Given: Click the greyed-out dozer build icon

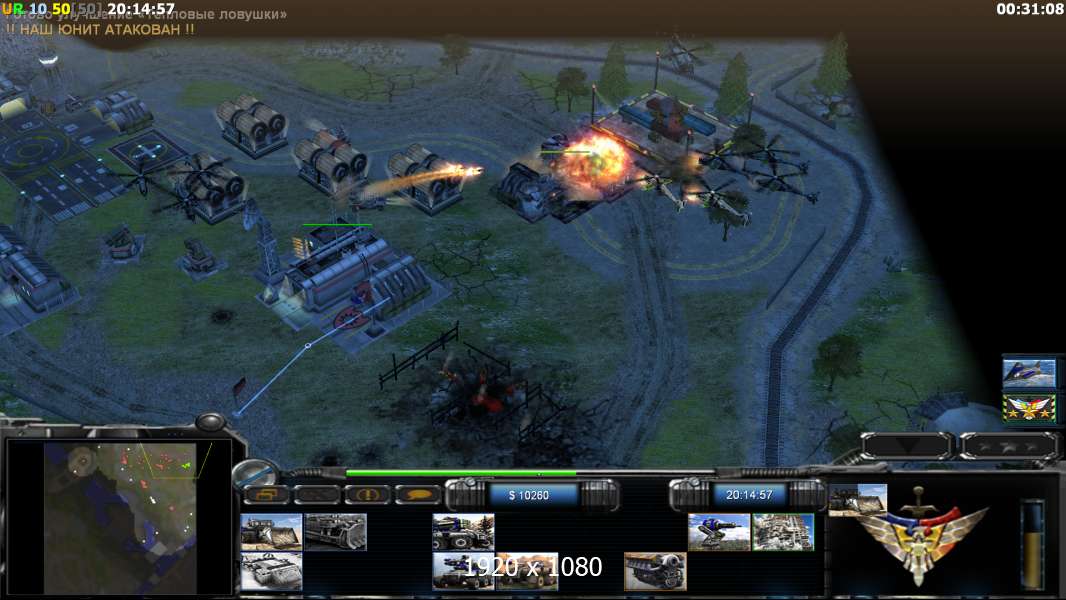Looking at the screenshot, I should [x=336, y=531].
